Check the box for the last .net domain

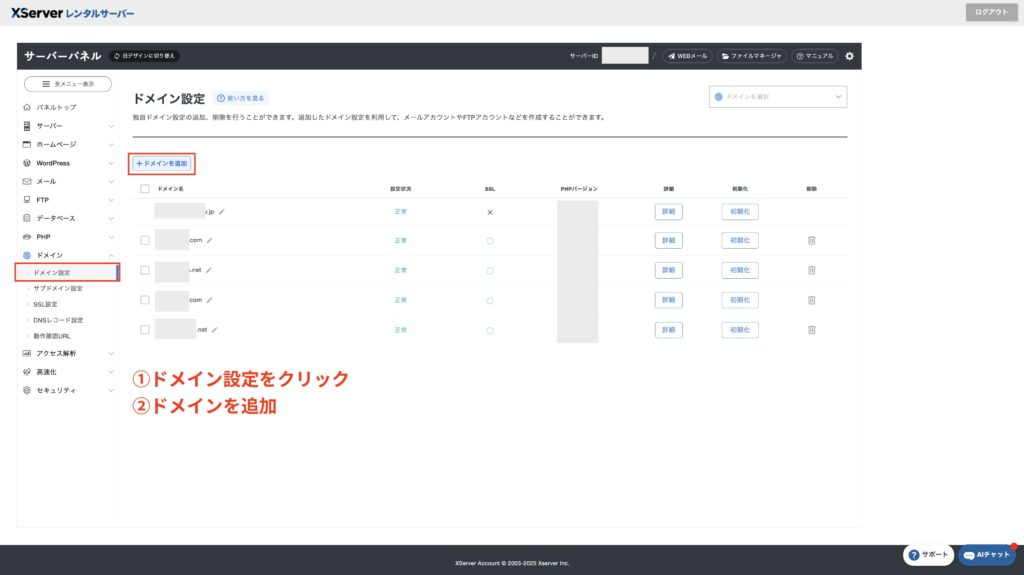click(x=145, y=330)
